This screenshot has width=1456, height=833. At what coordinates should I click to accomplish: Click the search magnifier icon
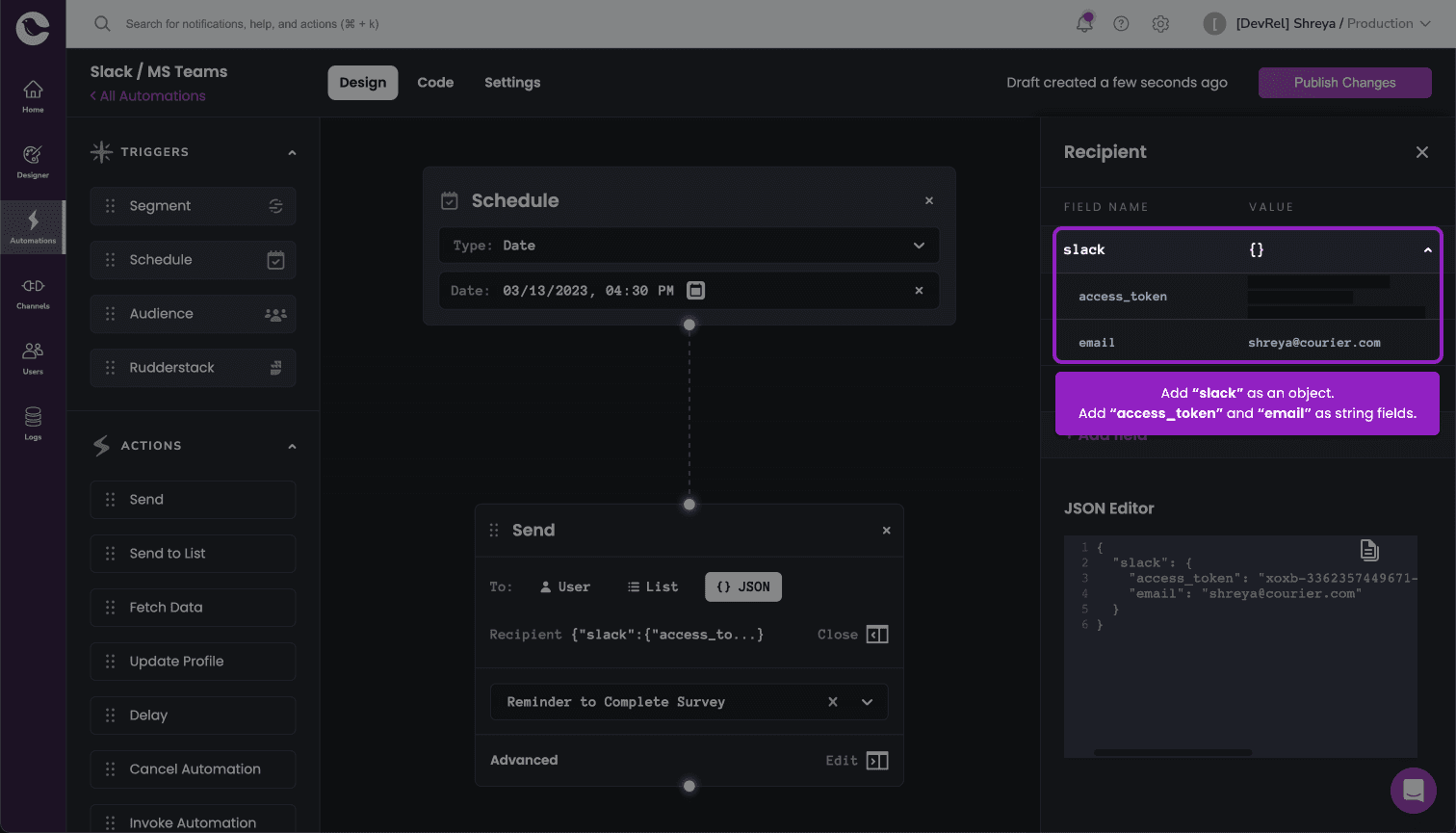pyautogui.click(x=102, y=23)
